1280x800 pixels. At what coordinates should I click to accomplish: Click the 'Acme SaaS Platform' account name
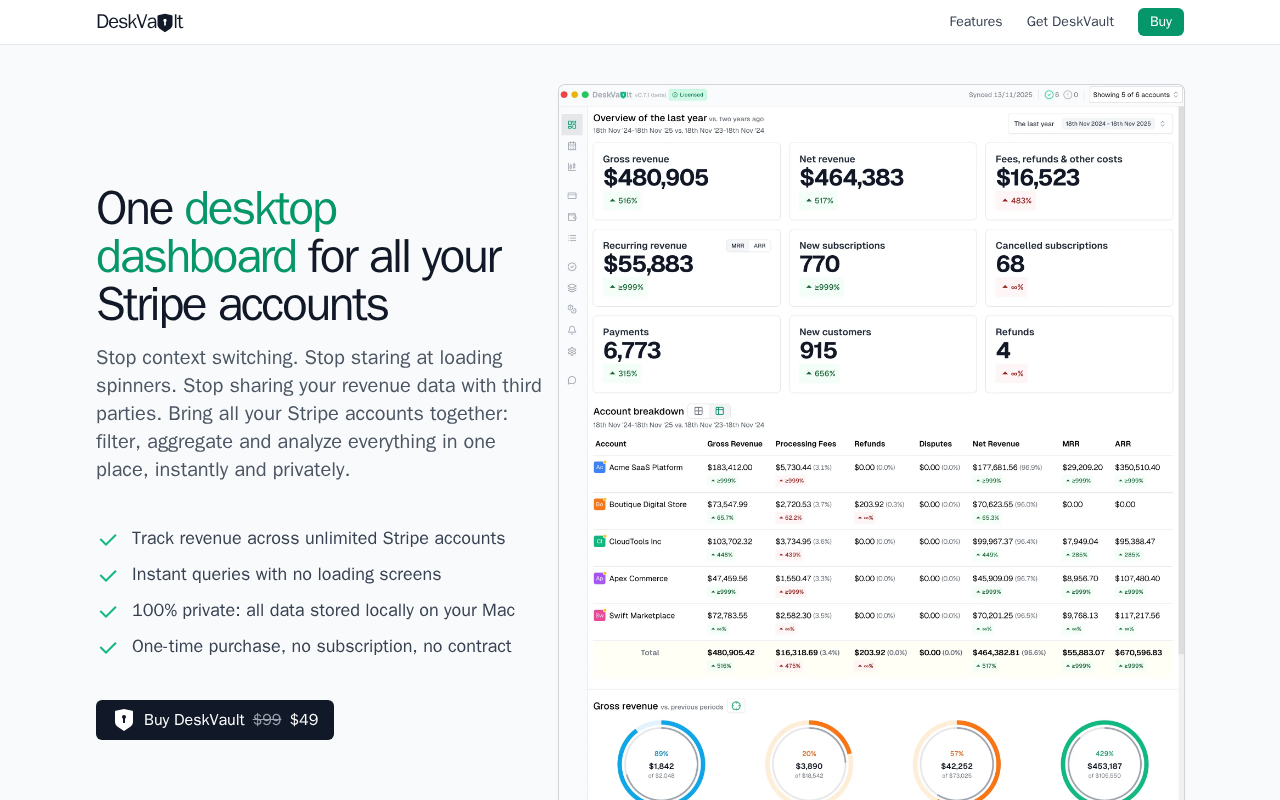pyautogui.click(x=646, y=467)
